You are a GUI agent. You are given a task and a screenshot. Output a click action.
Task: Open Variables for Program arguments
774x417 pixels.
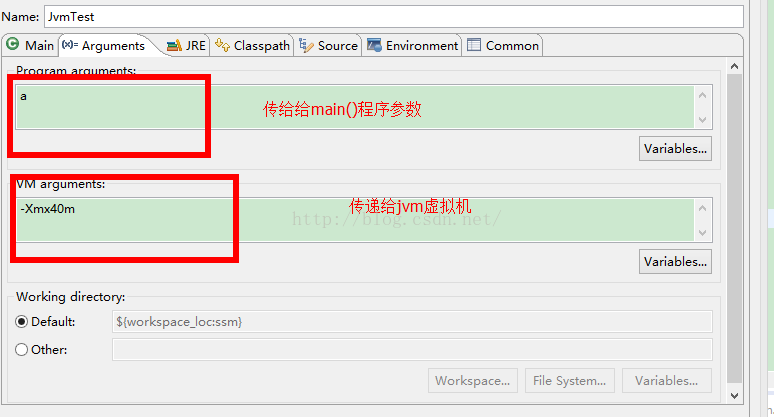coord(675,149)
